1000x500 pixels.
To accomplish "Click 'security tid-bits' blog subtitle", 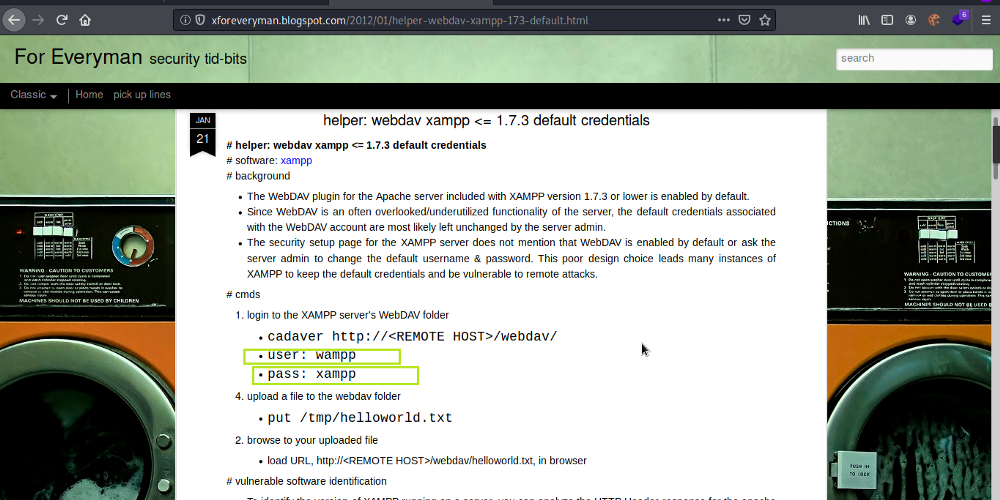I will click(x=198, y=59).
